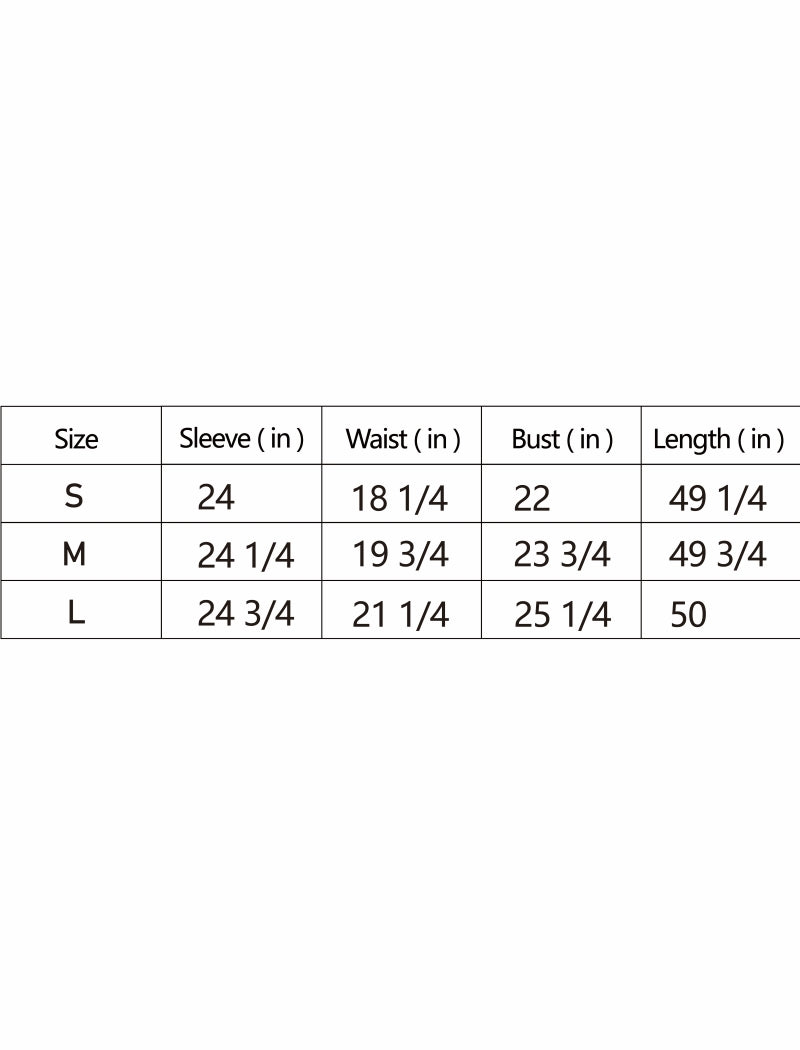Select the L size row label
The image size is (800, 1050).
pos(76,612)
